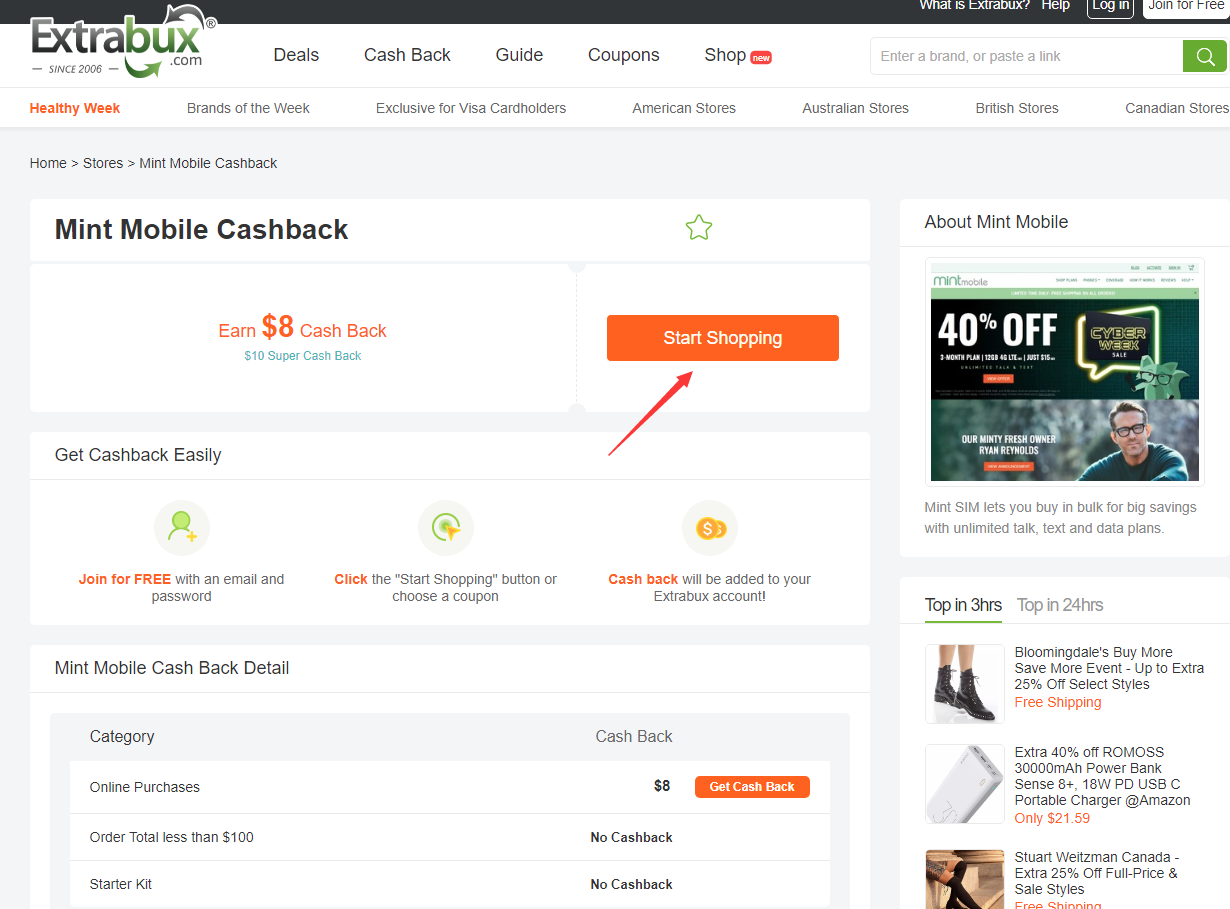This screenshot has height=909, width=1230.
Task: Click the Starter Kit row label
Action: click(121, 884)
